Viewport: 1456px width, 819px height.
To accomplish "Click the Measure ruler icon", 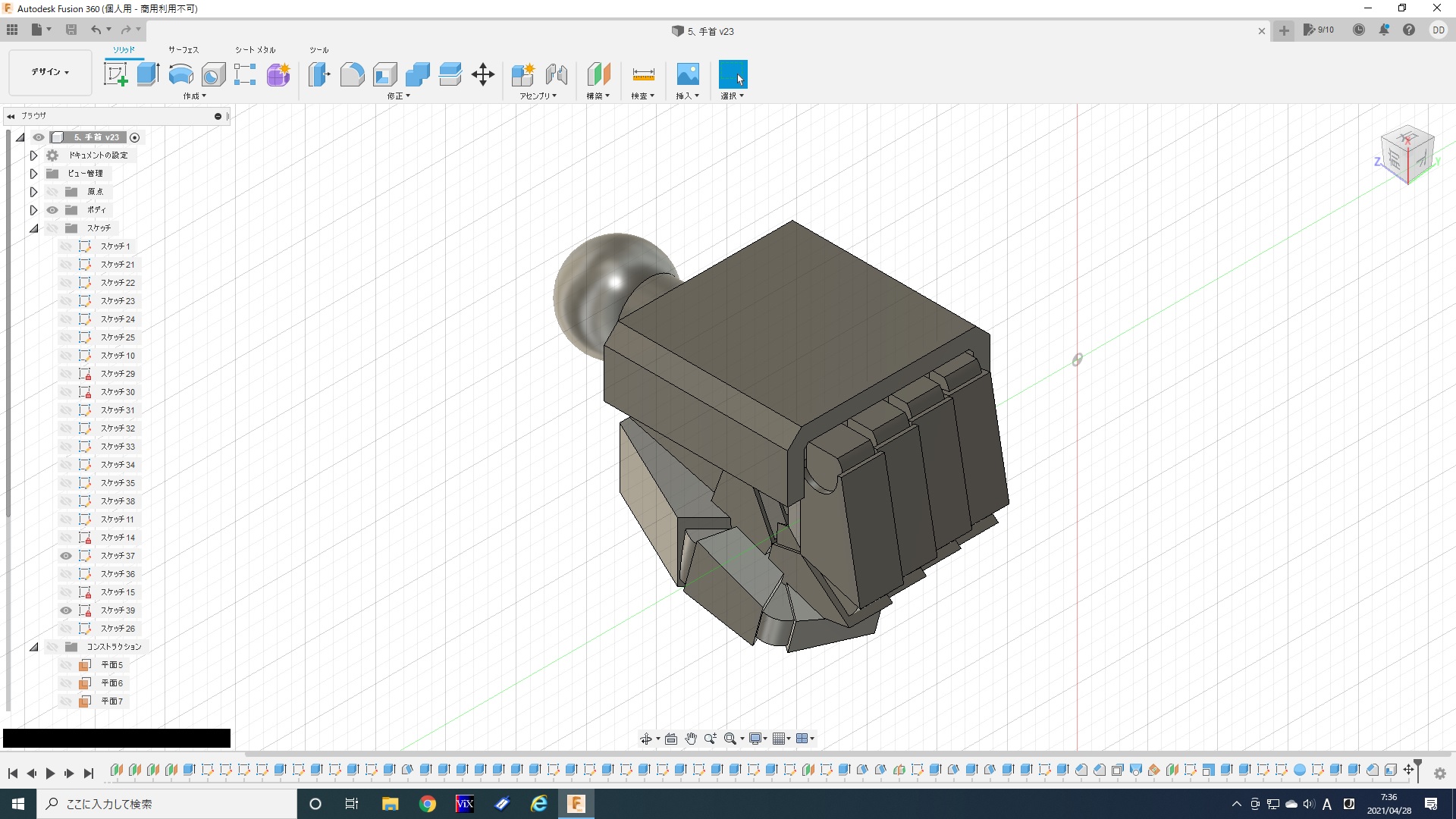I will point(642,74).
